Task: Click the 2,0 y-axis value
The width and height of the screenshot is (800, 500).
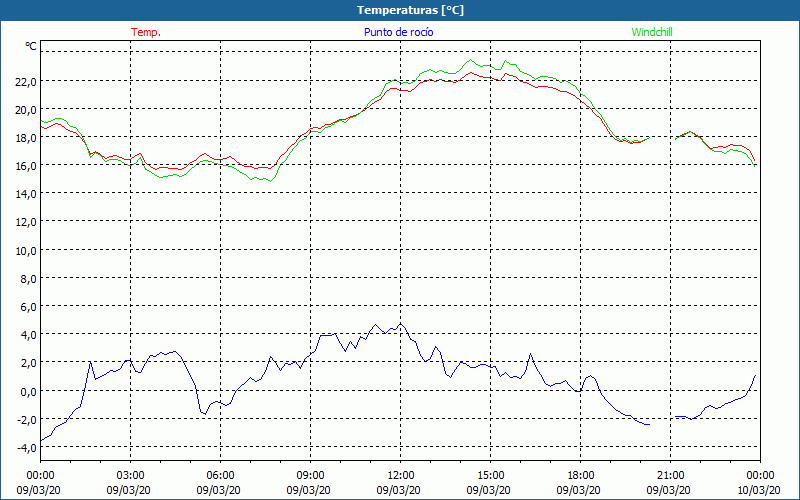Action: pyautogui.click(x=28, y=363)
